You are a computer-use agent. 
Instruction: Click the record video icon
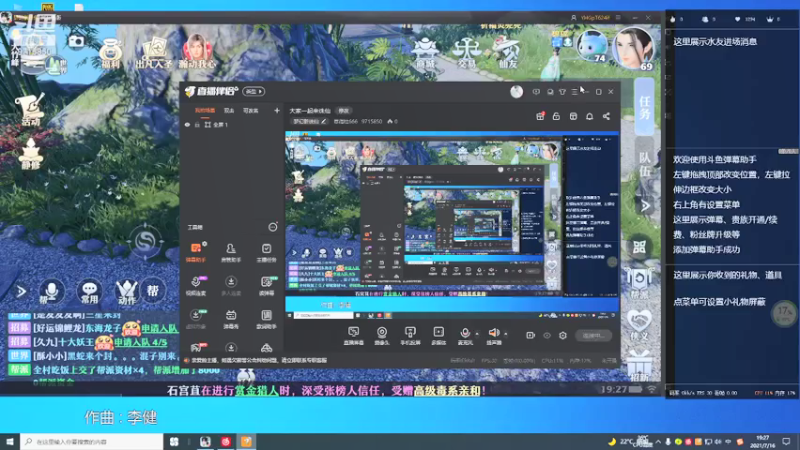point(530,335)
